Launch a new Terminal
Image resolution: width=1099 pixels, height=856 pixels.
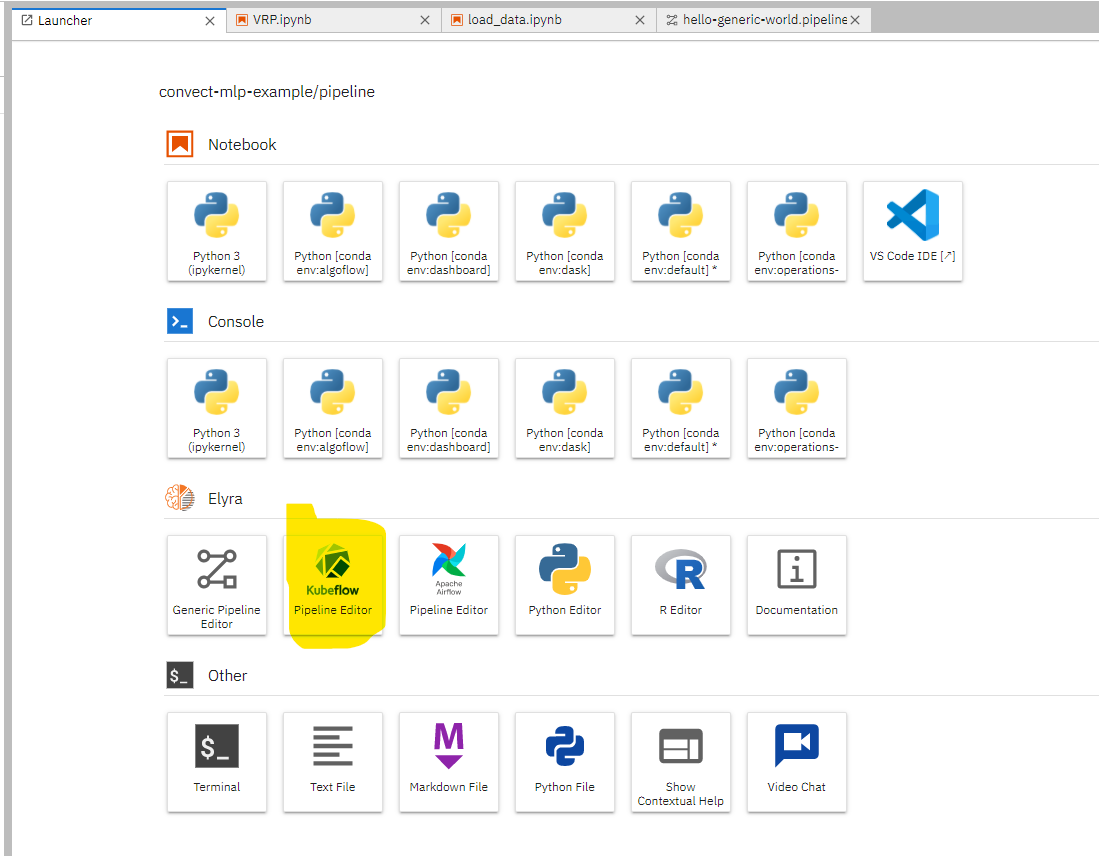217,762
